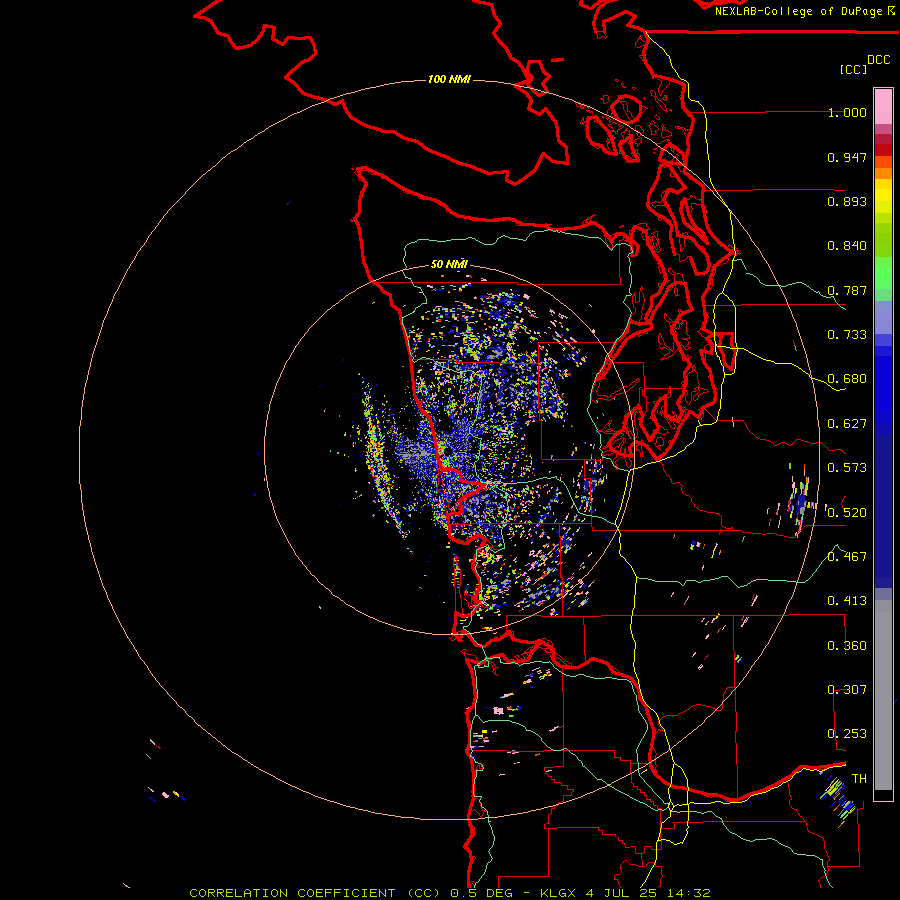Image resolution: width=900 pixels, height=900 pixels.
Task: Select the 0.253 scale value
Action: (847, 734)
